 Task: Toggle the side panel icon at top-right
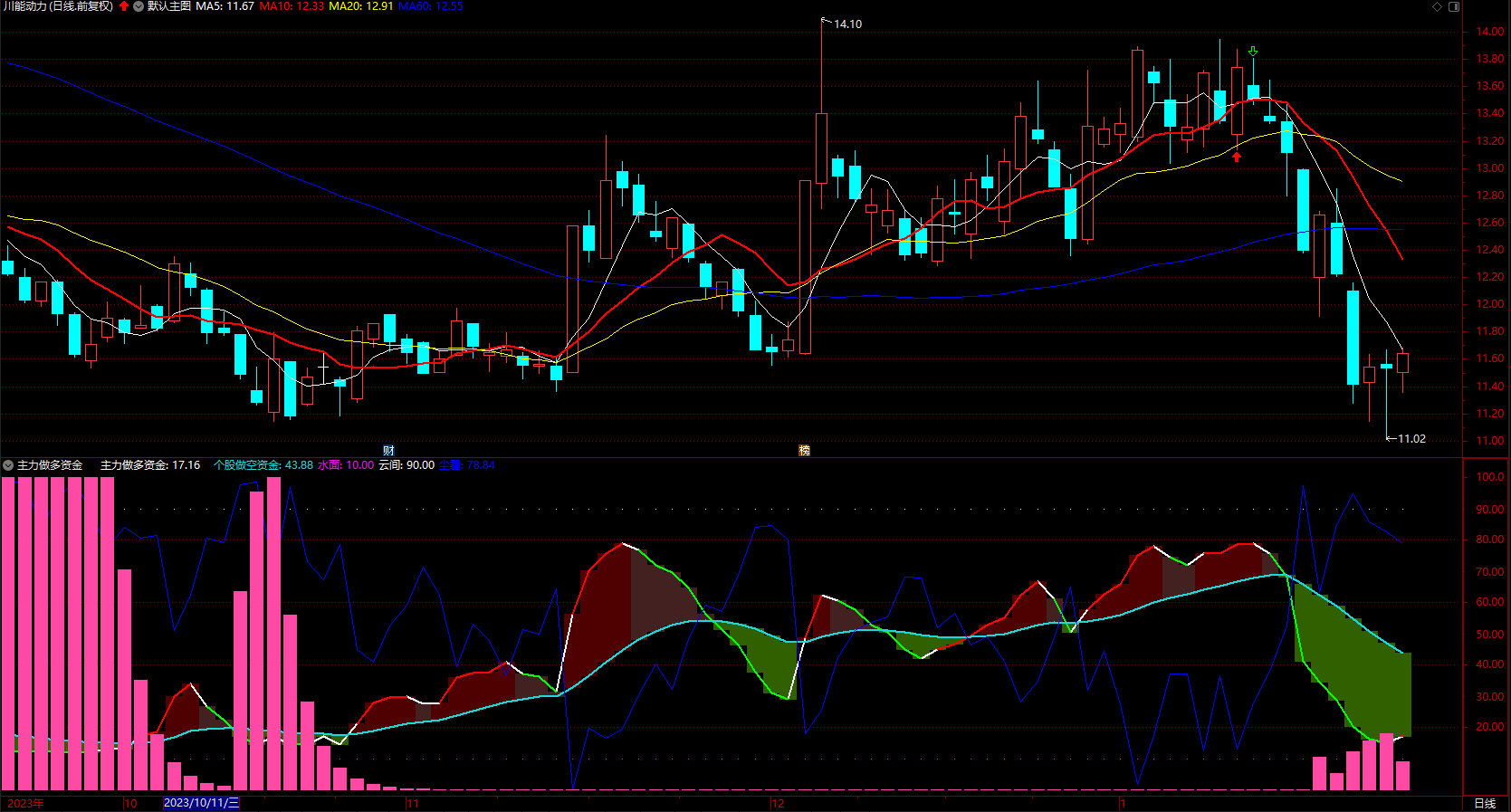pos(1454,6)
